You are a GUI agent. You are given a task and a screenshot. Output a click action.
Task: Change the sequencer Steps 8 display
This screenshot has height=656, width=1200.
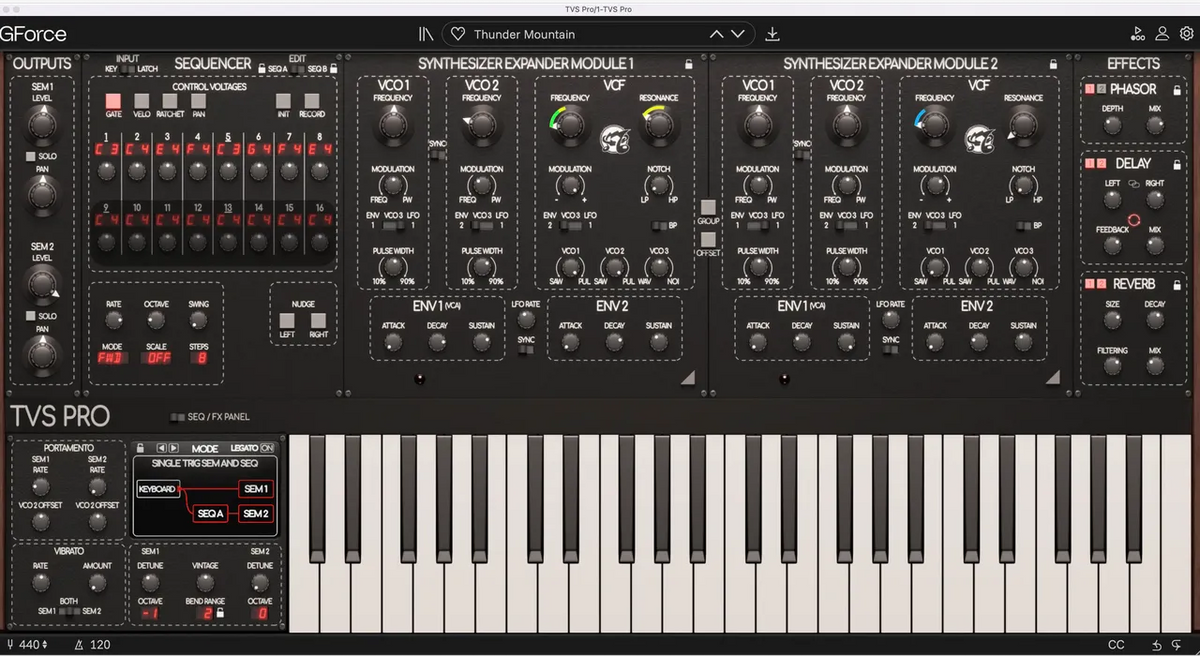pos(198,356)
